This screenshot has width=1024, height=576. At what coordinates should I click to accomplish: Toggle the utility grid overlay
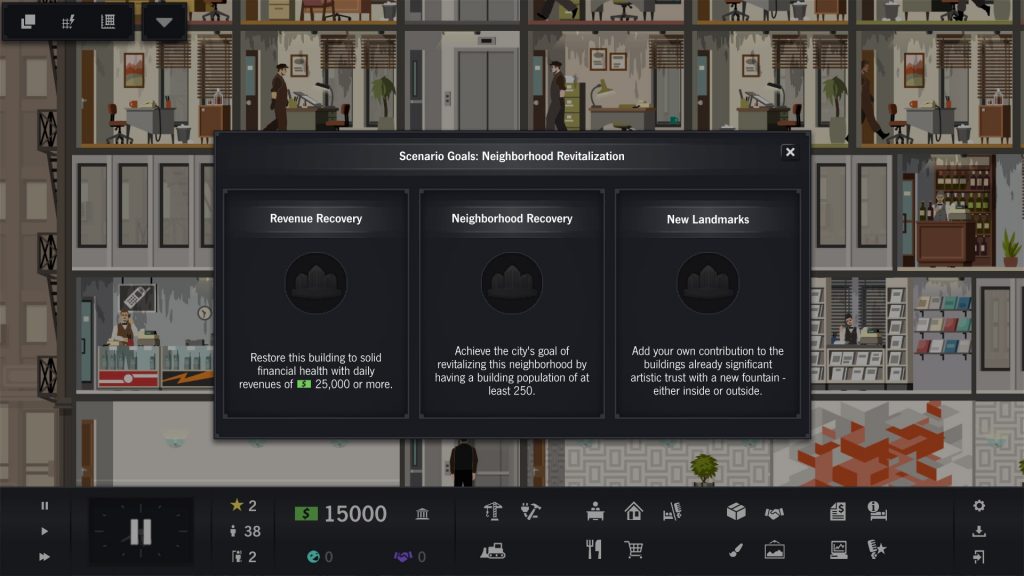[68, 22]
